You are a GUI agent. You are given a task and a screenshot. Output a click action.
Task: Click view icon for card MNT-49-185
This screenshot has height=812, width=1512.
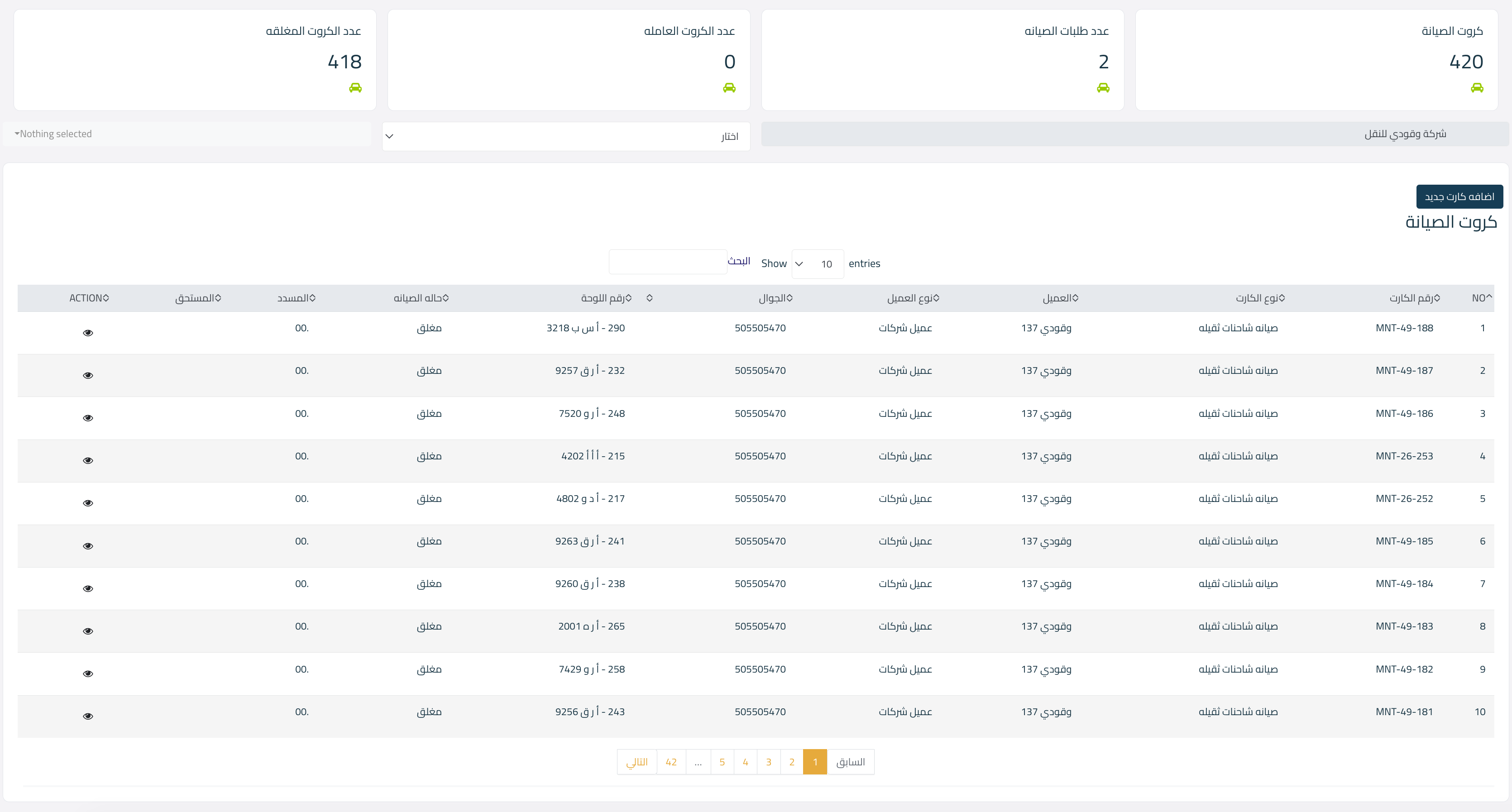pos(88,546)
